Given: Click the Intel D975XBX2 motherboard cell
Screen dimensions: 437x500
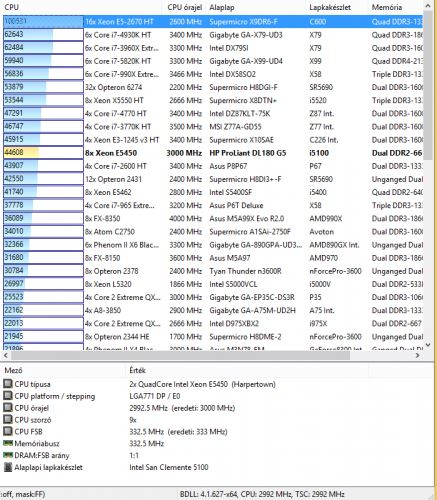Looking at the screenshot, I should (x=234, y=324).
